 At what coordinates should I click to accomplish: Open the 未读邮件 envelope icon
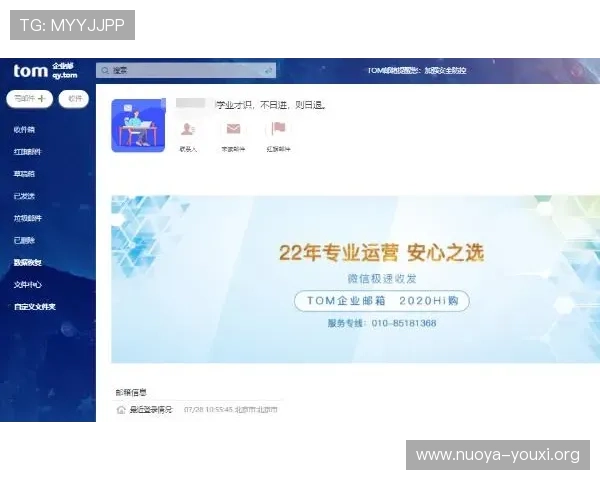point(233,129)
